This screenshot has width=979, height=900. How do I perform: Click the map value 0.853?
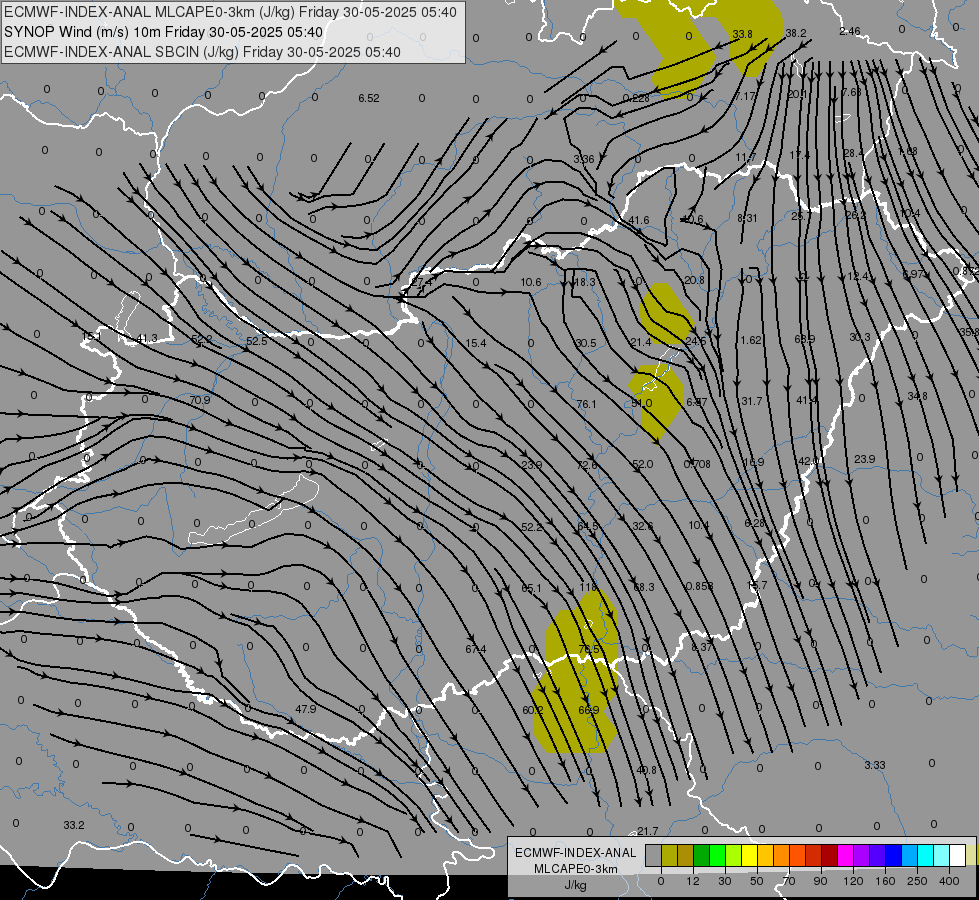coord(699,586)
